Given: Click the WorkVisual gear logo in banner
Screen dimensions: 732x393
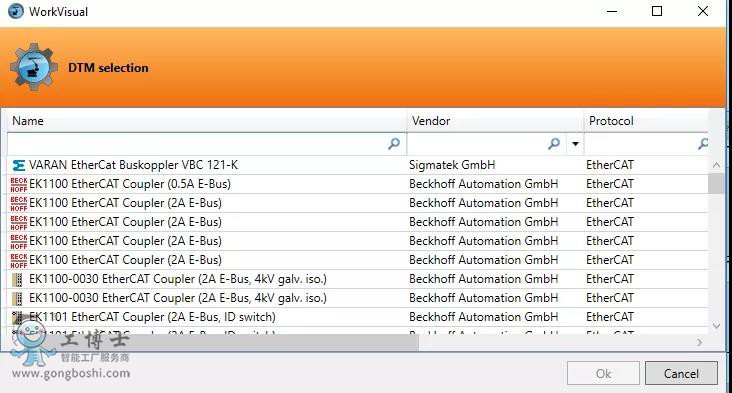Looking at the screenshot, I should (34, 67).
